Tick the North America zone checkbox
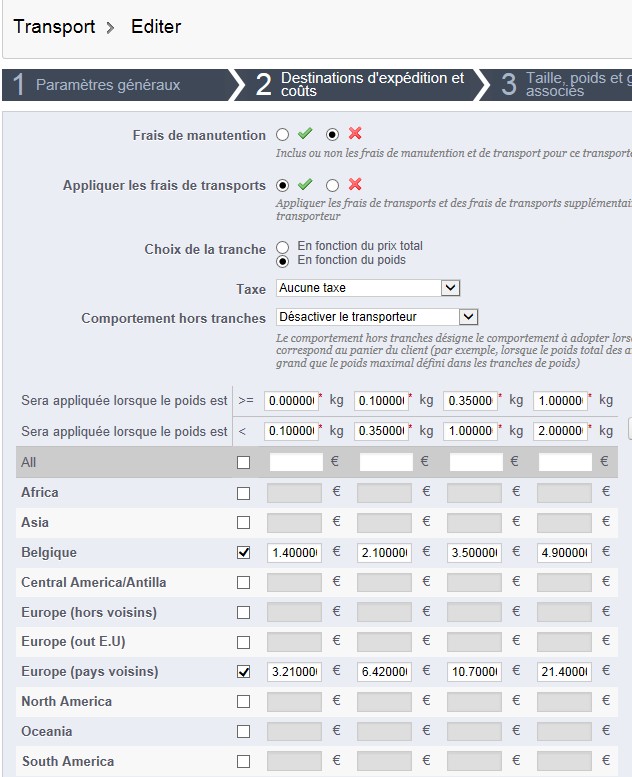The height and width of the screenshot is (777, 632). point(243,702)
